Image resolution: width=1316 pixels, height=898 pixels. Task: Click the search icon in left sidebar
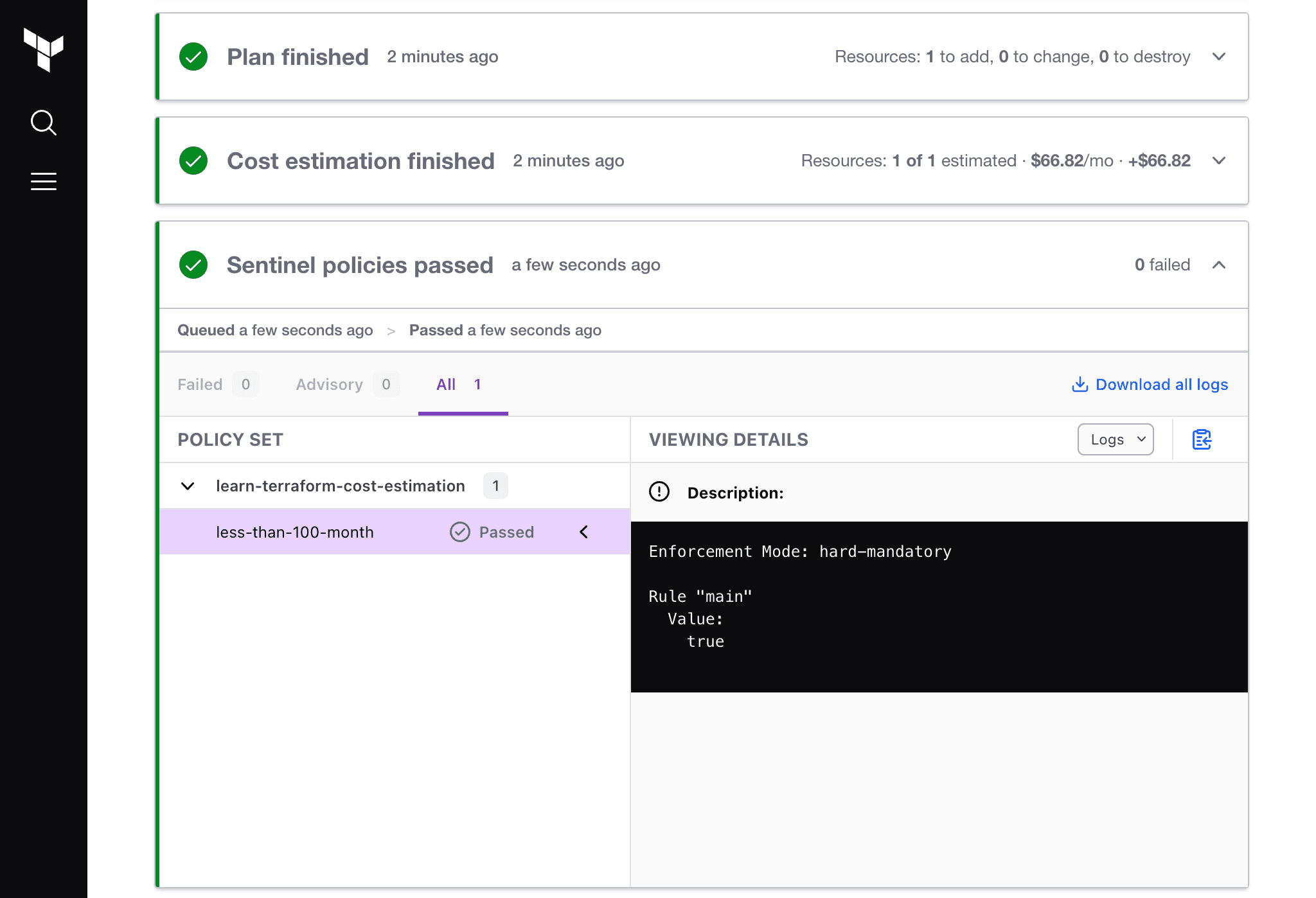click(43, 122)
